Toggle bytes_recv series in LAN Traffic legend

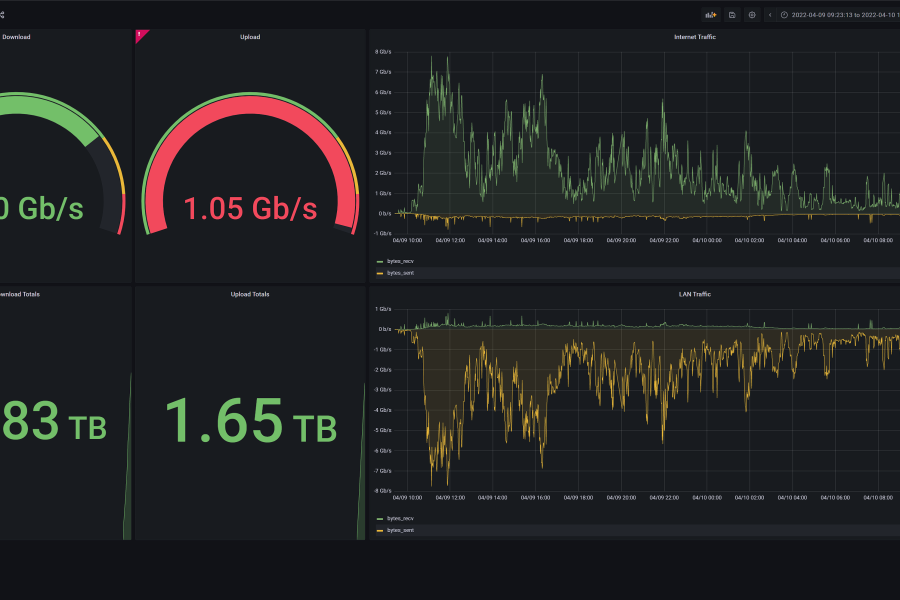pyautogui.click(x=400, y=518)
